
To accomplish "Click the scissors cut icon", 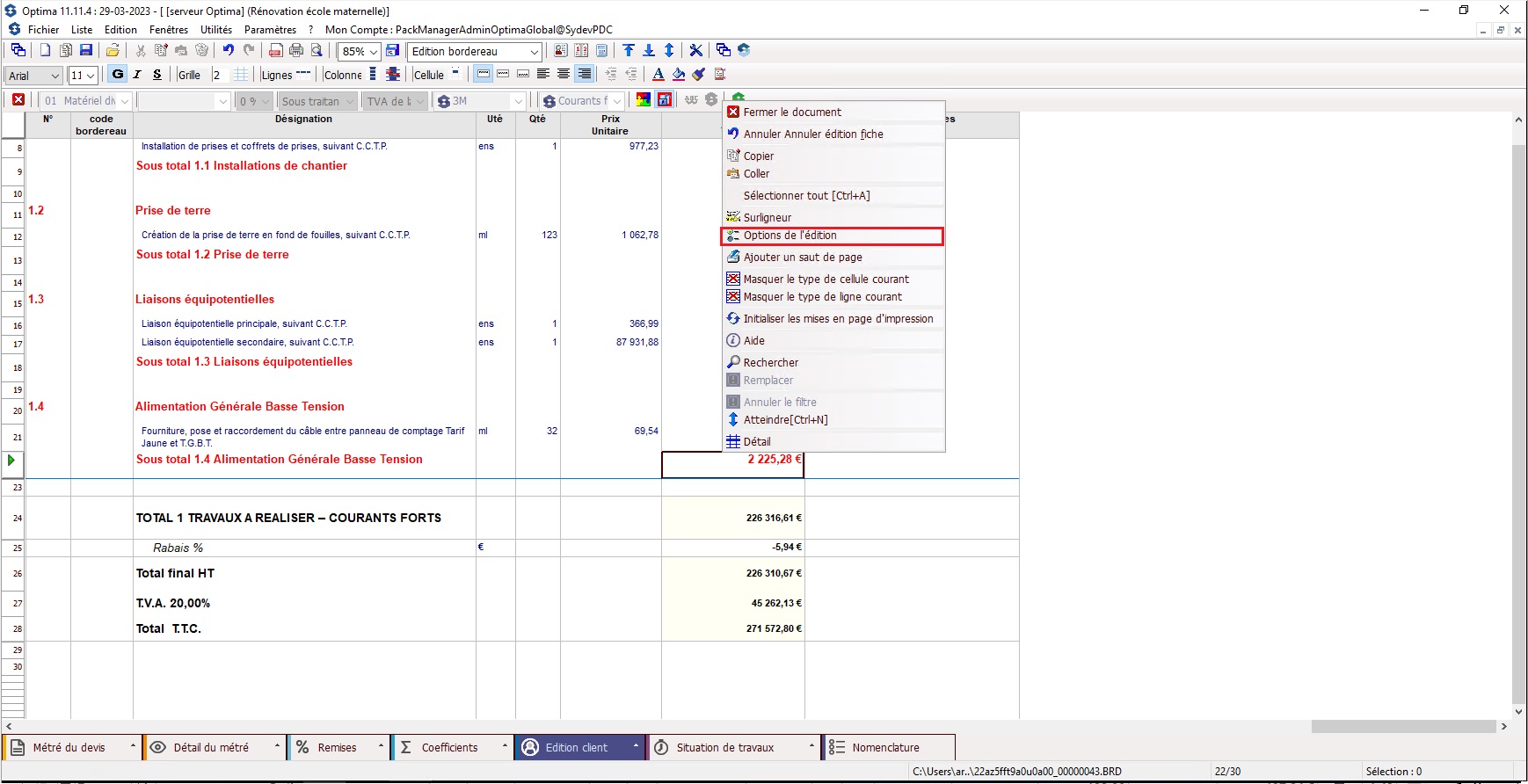I will pyautogui.click(x=141, y=50).
